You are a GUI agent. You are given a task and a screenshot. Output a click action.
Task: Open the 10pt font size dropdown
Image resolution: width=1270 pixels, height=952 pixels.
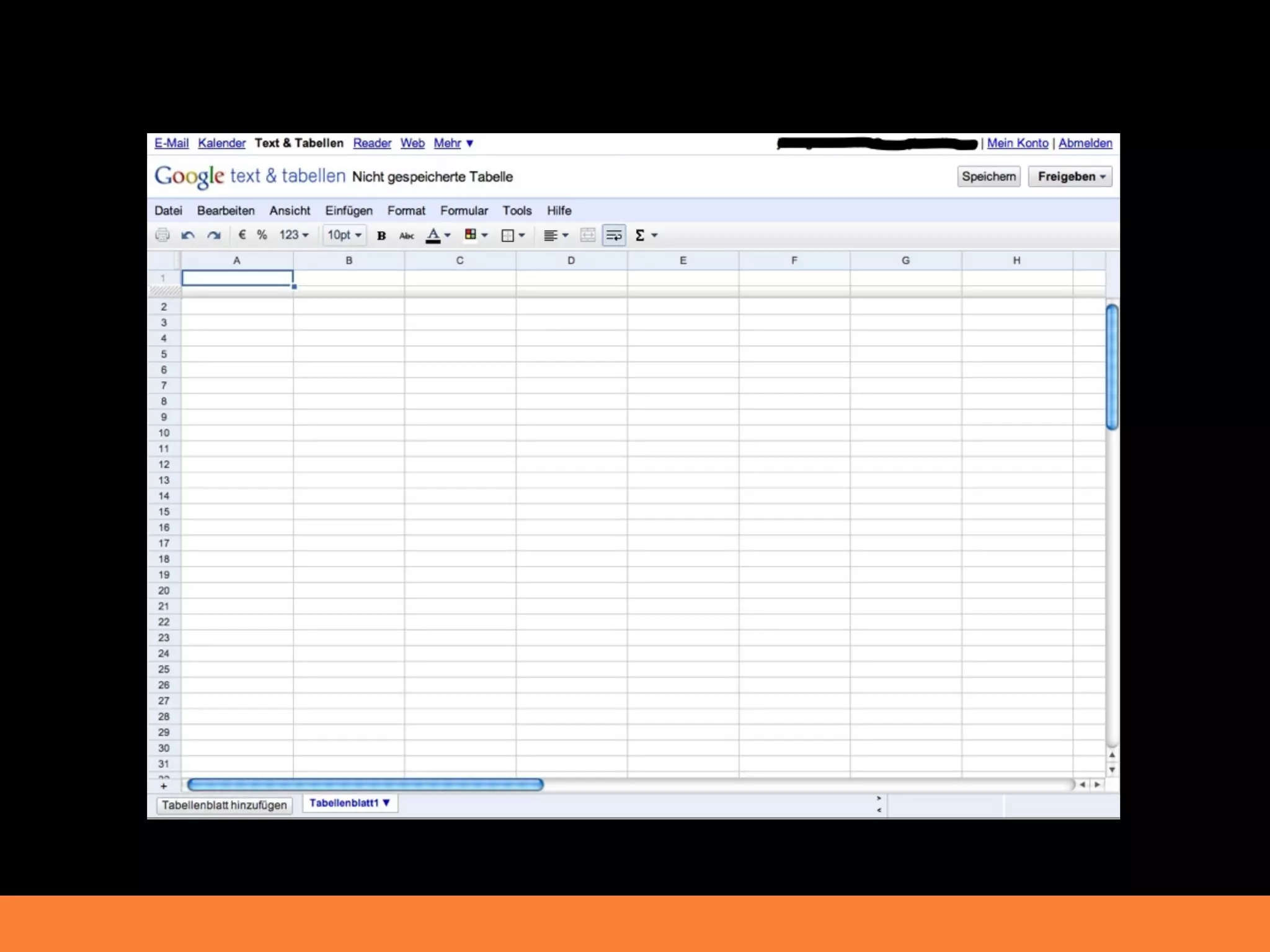coord(344,235)
